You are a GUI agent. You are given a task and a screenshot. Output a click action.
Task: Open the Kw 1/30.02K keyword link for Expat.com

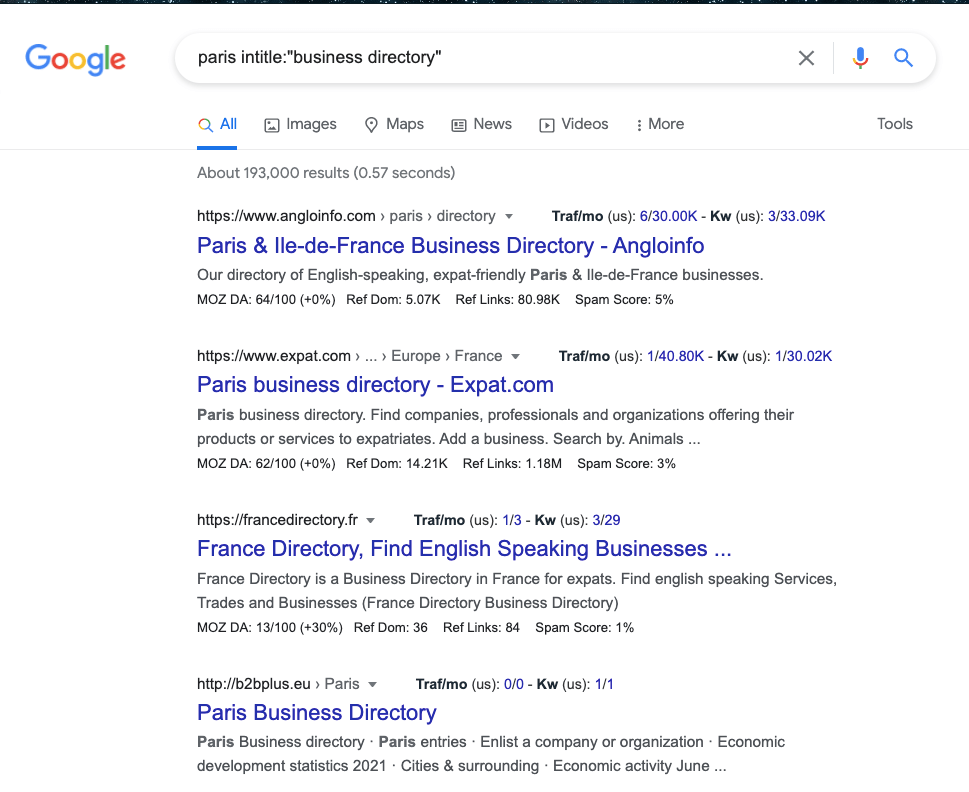pos(803,356)
